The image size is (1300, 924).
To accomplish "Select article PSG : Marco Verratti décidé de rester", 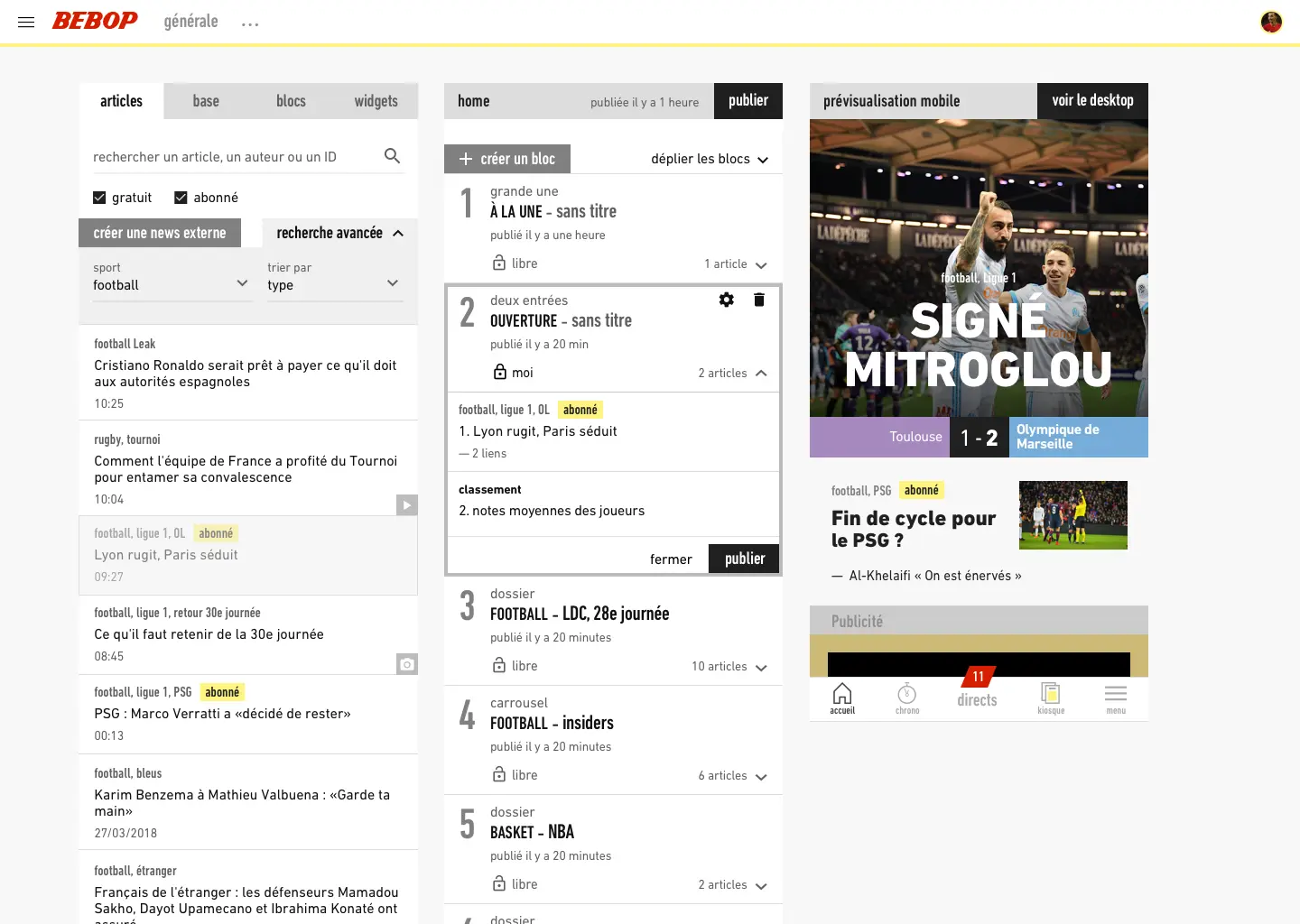I will 248,715.
